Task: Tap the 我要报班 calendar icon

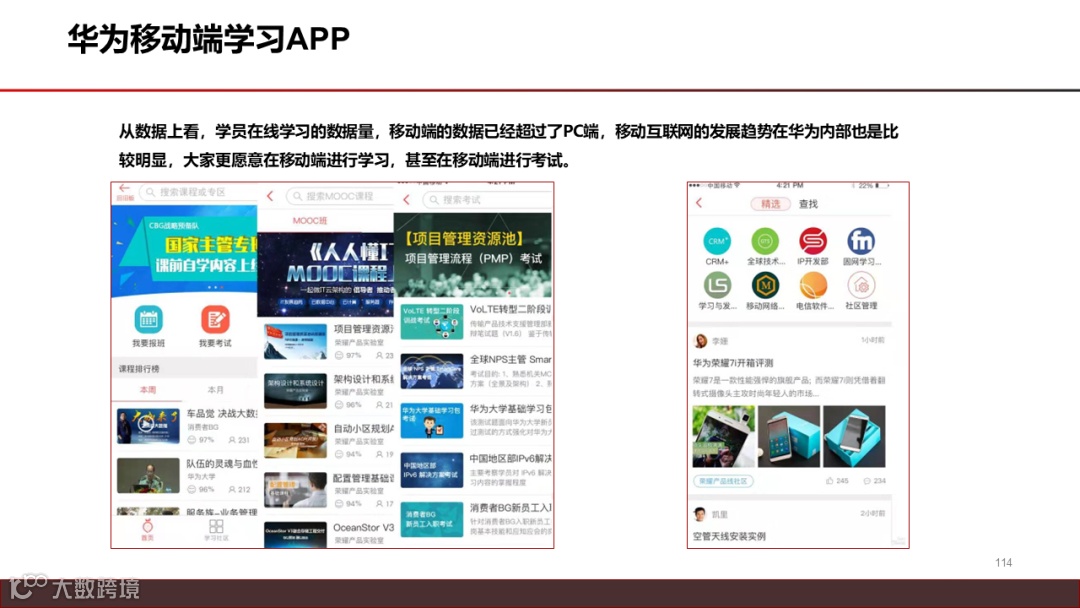Action: (148, 319)
